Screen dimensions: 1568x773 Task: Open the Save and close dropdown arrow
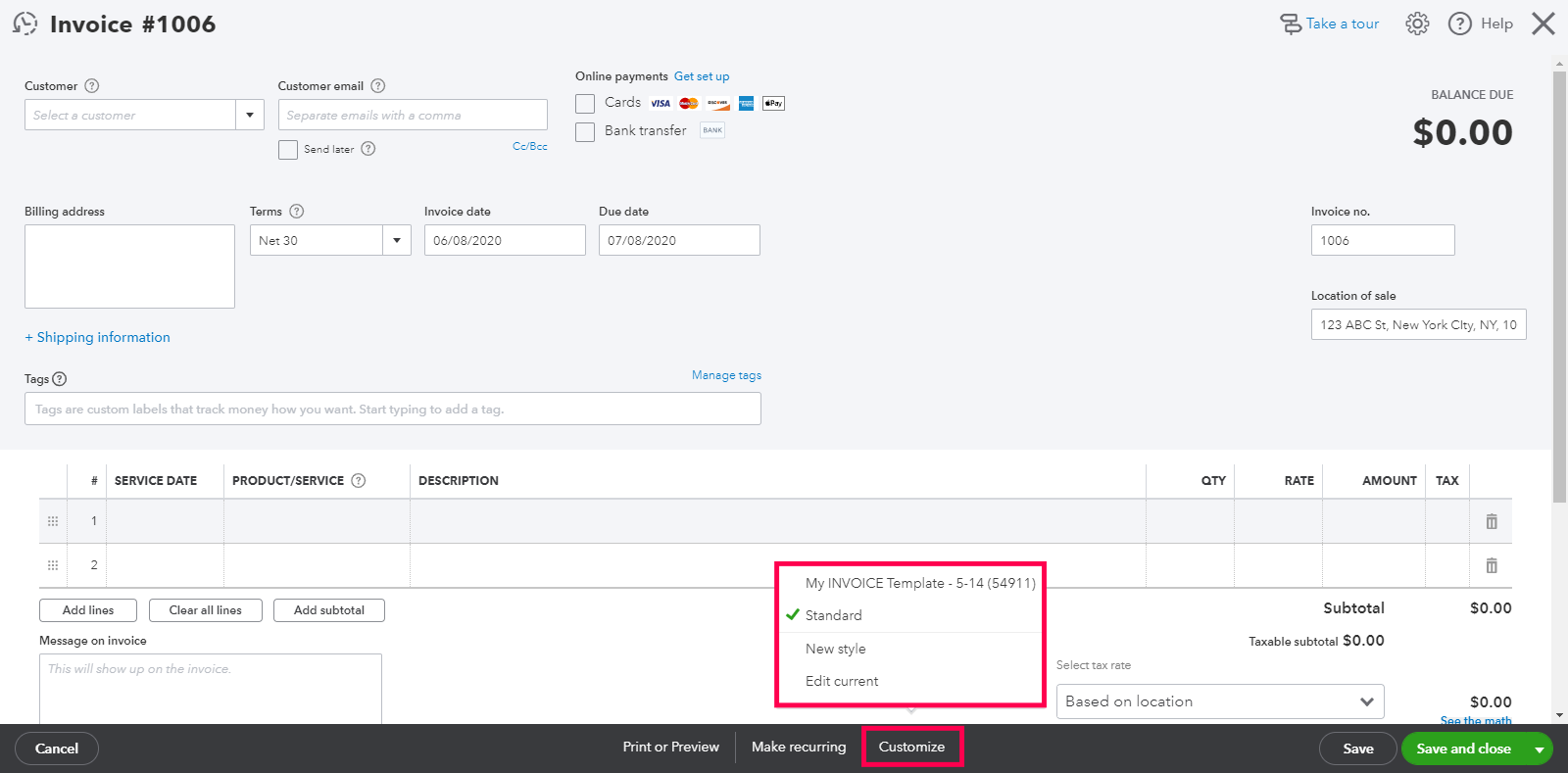(x=1540, y=749)
